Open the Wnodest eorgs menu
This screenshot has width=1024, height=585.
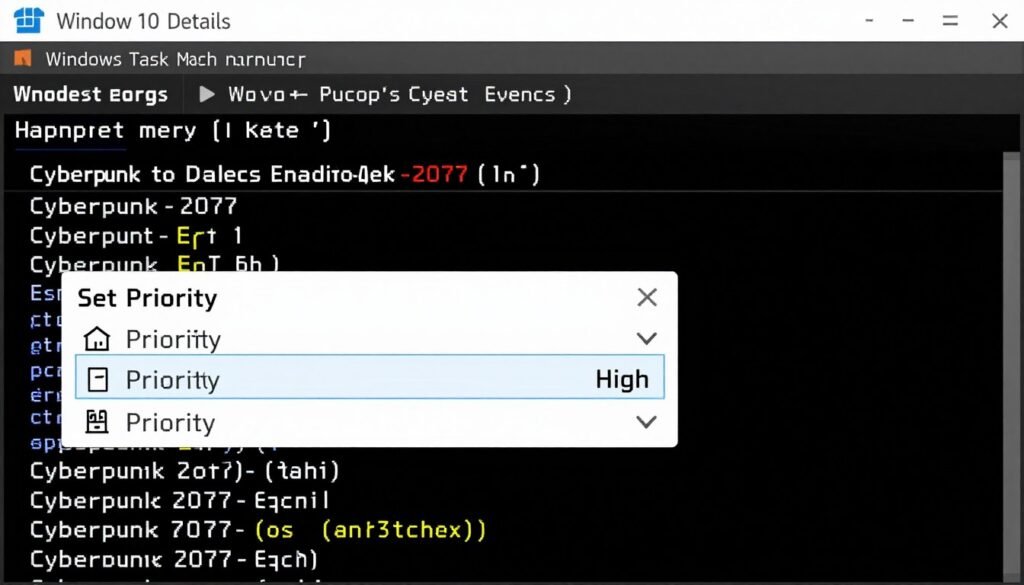90,94
